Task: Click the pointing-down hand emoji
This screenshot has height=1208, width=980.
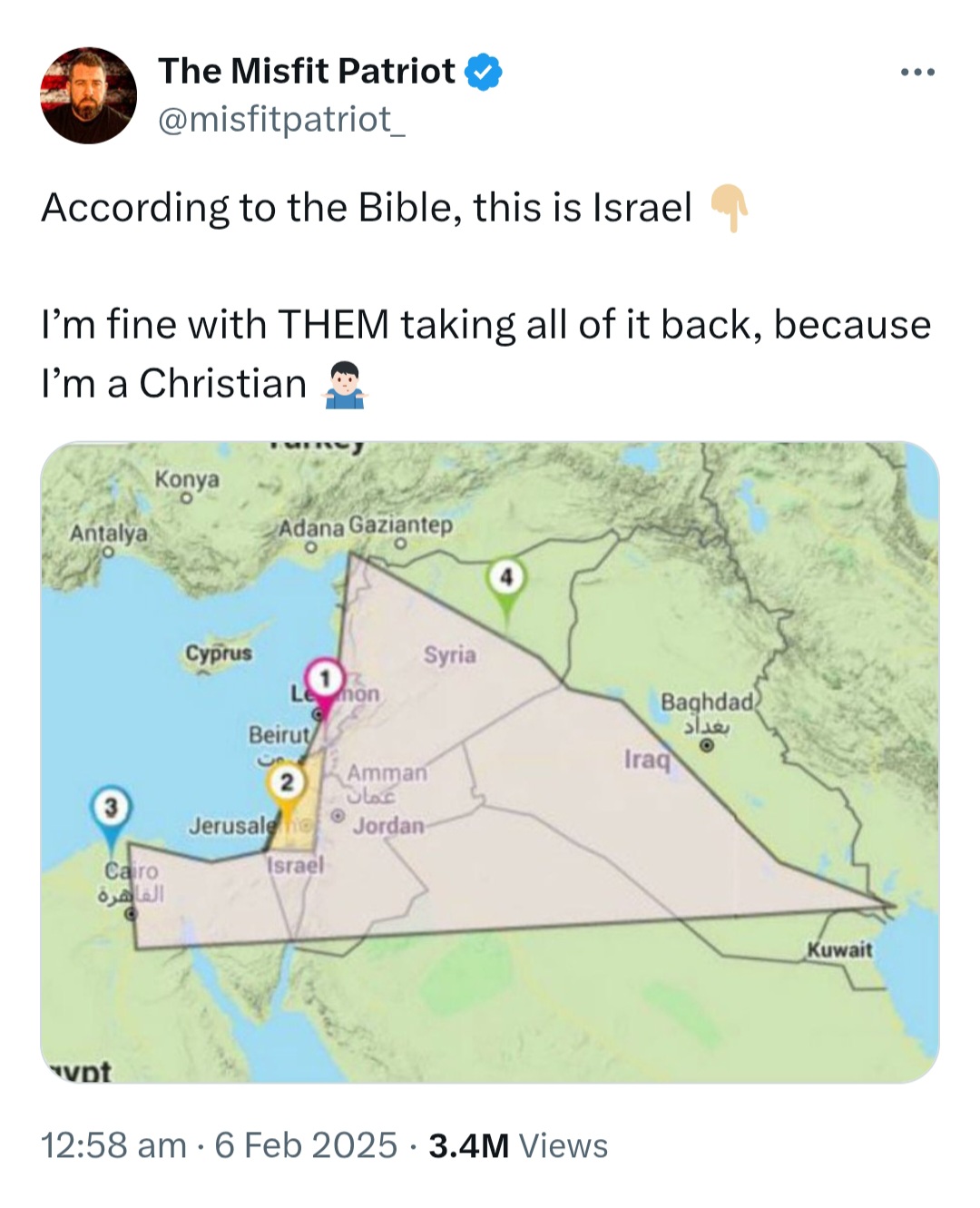Action: [x=729, y=209]
